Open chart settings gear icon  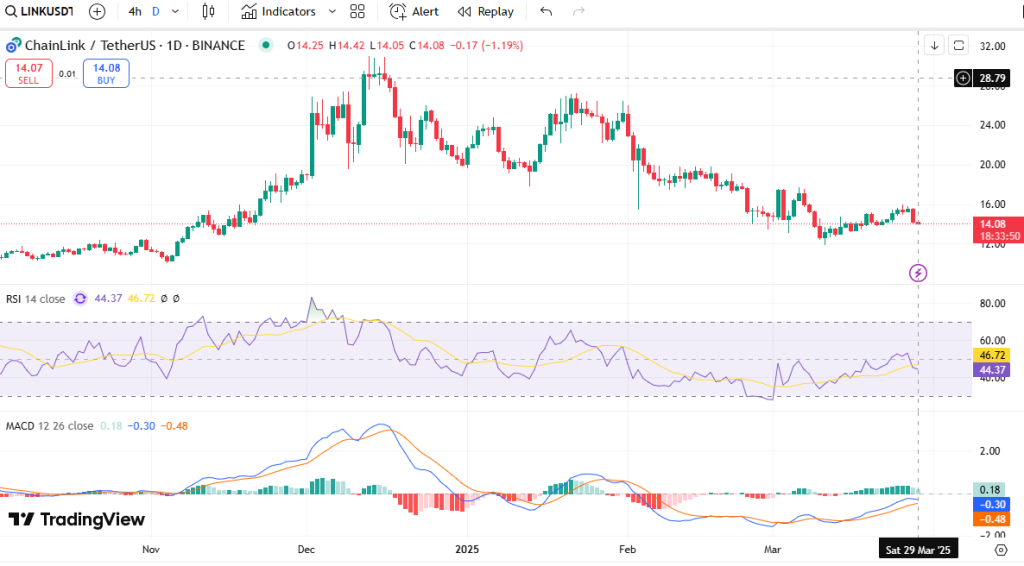click(1000, 550)
